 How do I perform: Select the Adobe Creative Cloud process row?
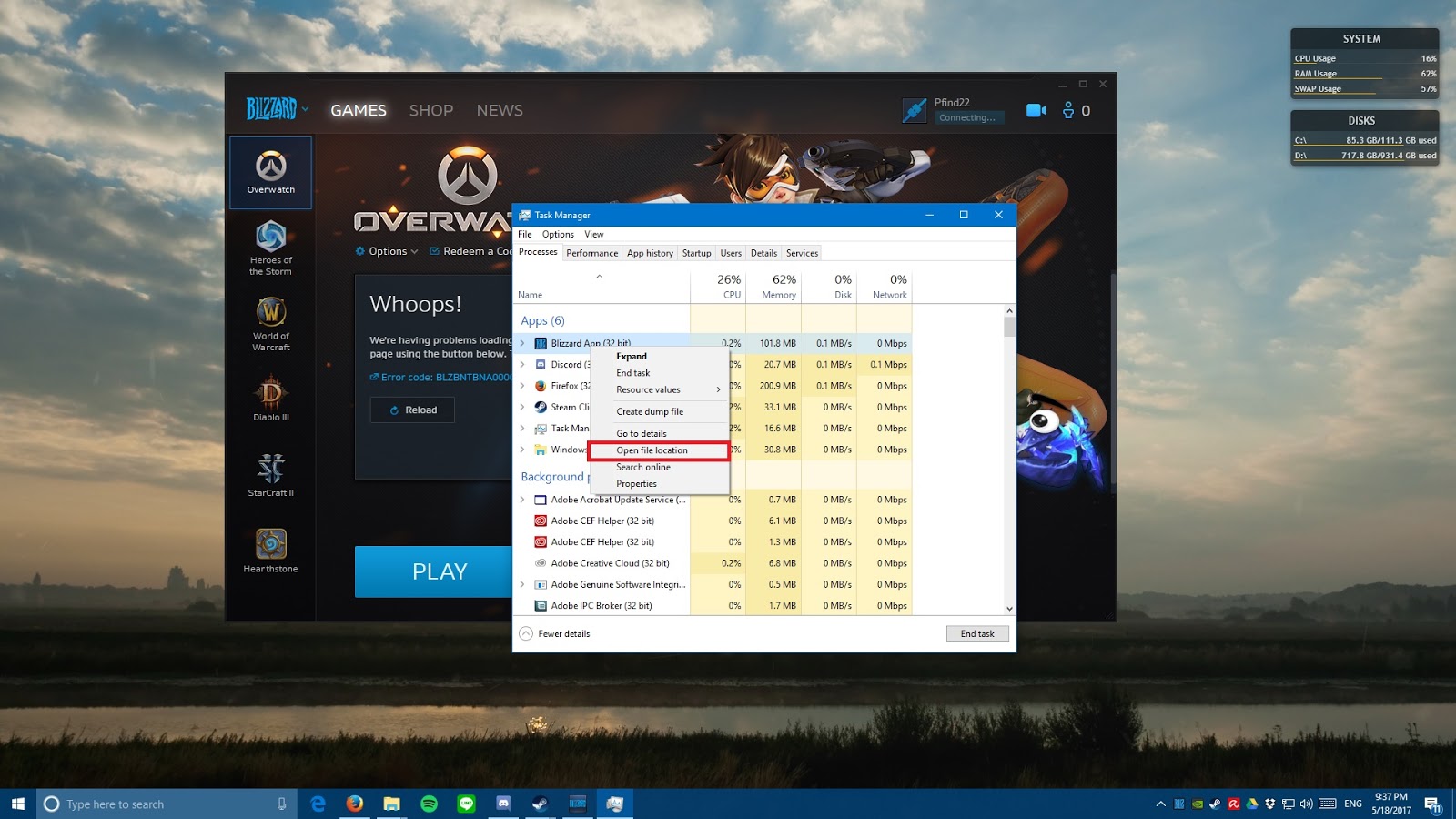coord(713,563)
